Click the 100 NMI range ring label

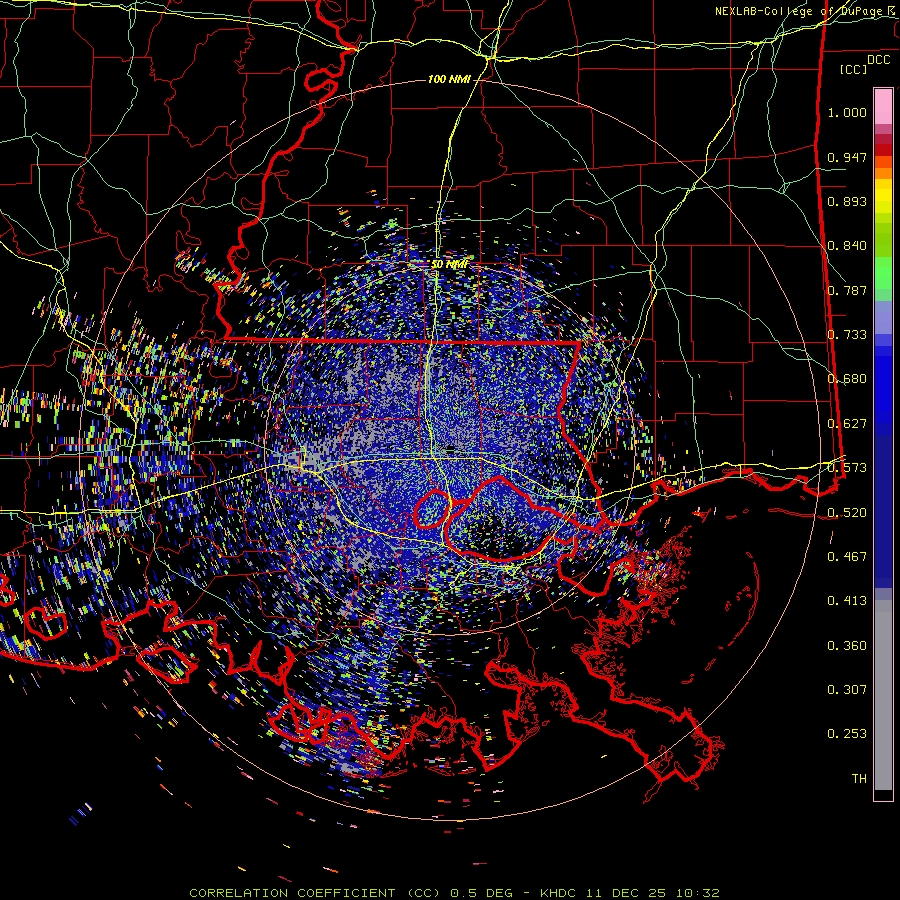click(x=449, y=79)
